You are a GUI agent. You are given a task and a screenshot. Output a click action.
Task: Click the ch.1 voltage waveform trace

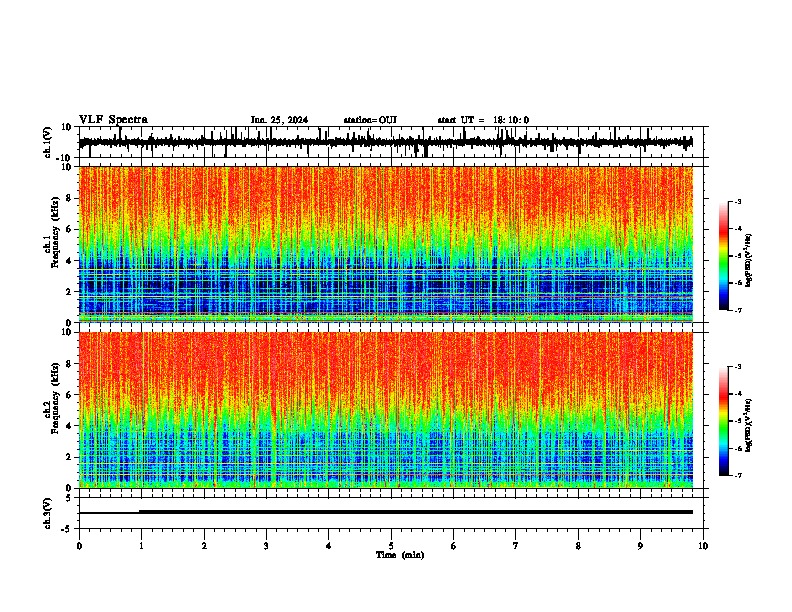[x=385, y=142]
